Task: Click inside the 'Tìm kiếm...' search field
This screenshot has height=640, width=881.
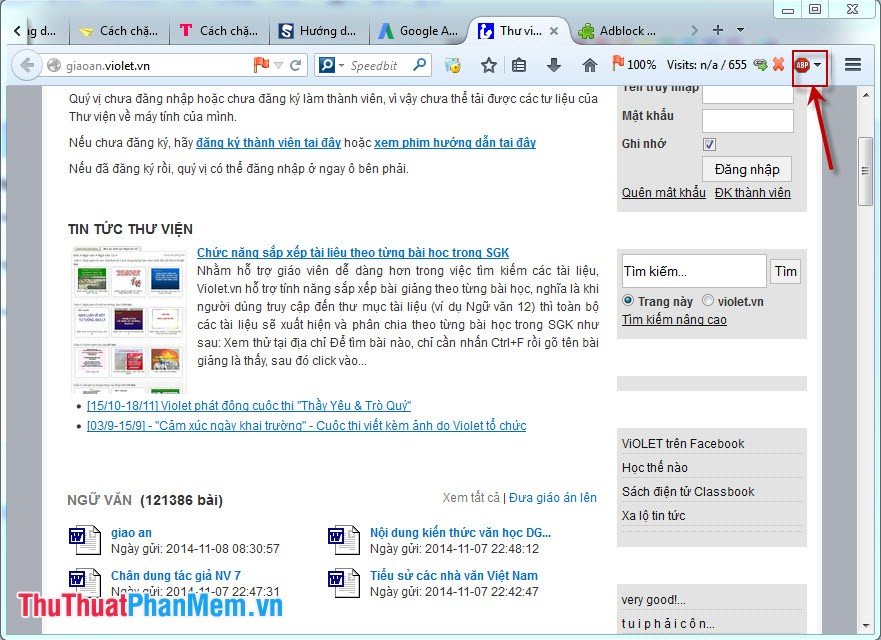Action: coord(692,270)
